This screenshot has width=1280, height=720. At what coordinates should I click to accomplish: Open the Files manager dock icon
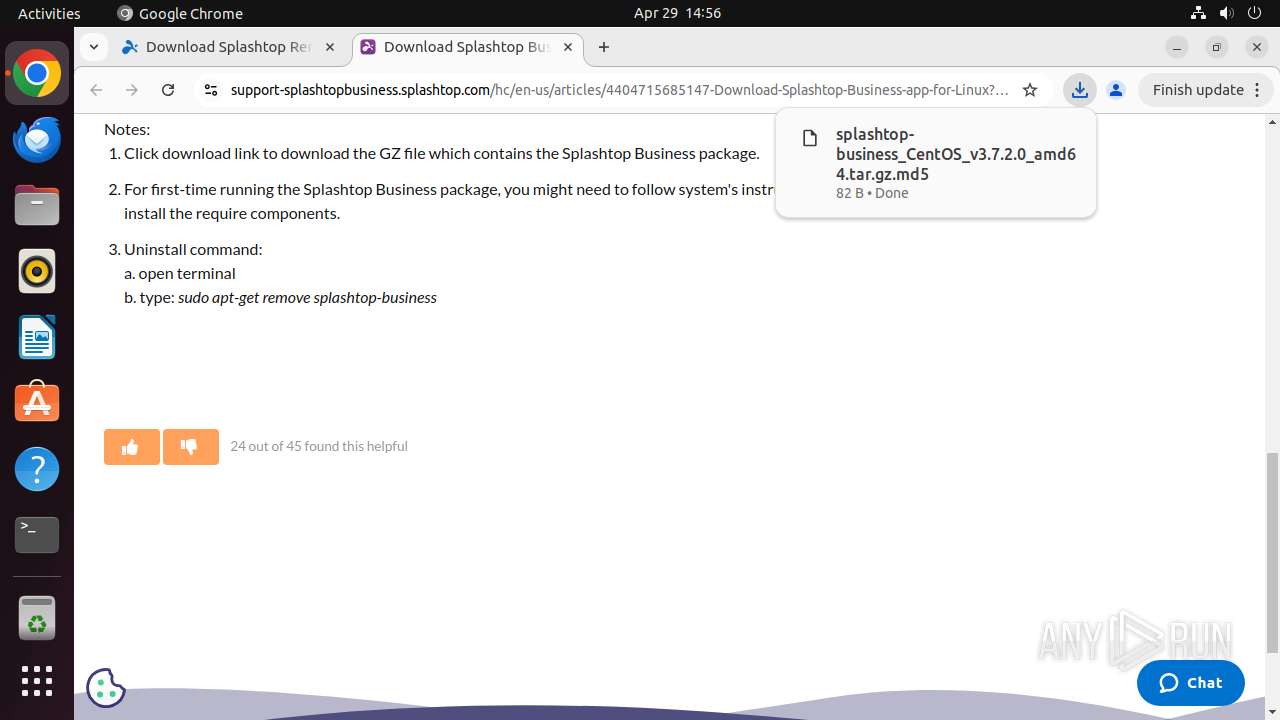pos(37,206)
